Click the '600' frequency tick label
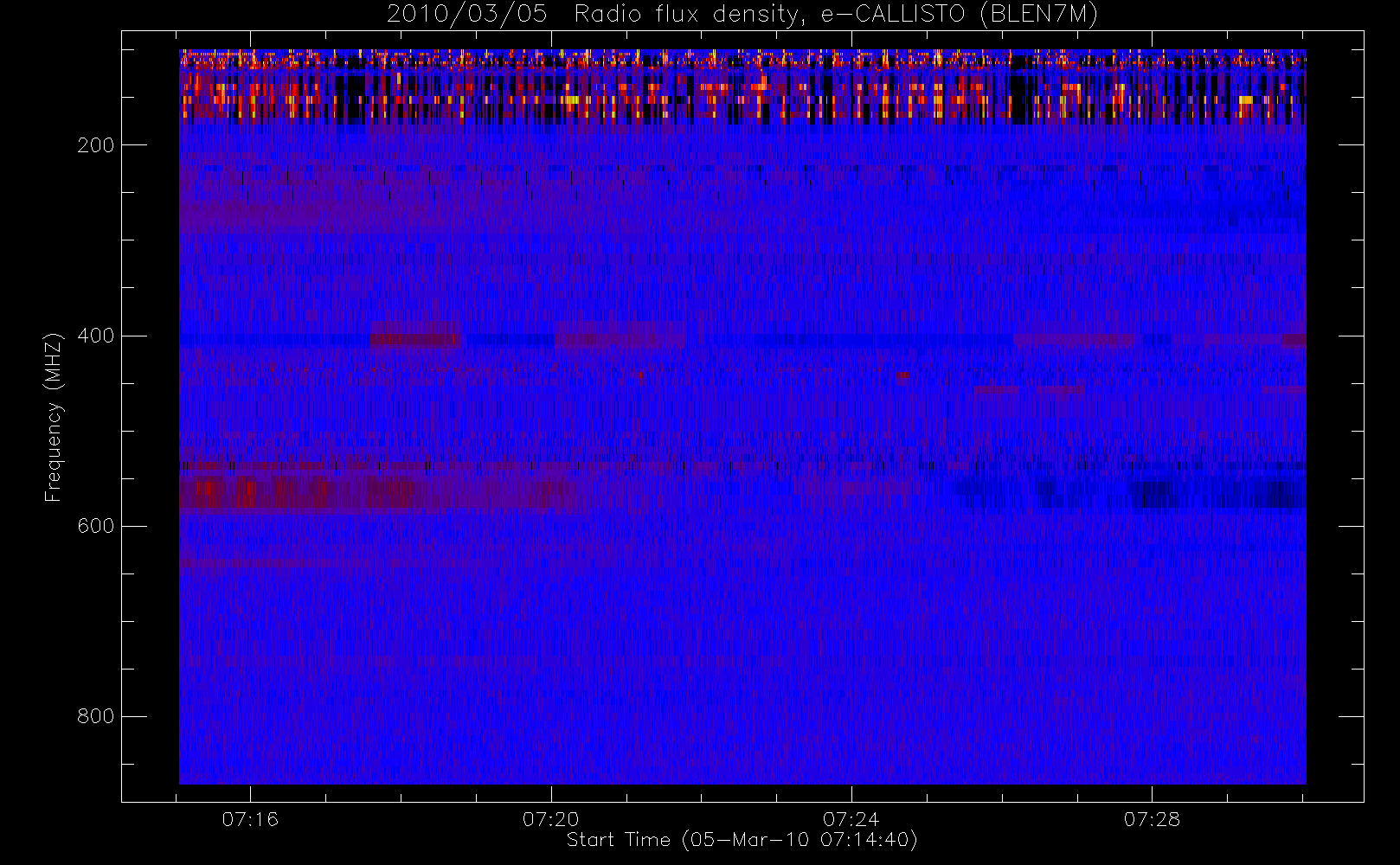Viewport: 1400px width, 865px height. [x=96, y=526]
